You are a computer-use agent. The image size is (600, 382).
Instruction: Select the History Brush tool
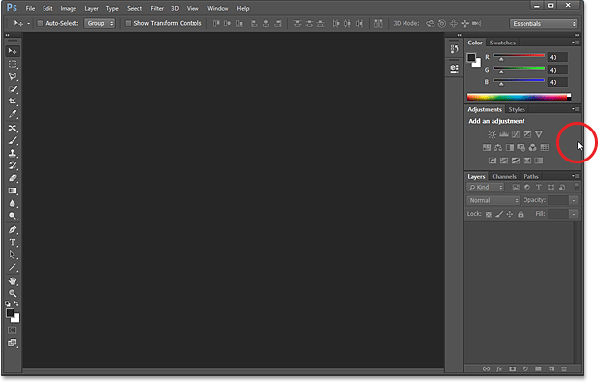[x=12, y=166]
